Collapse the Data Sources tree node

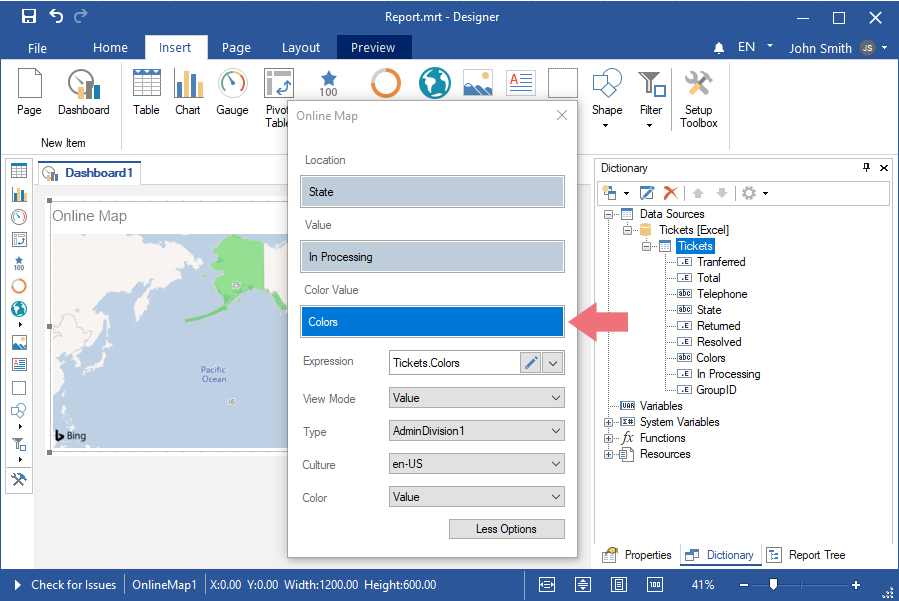tap(609, 214)
